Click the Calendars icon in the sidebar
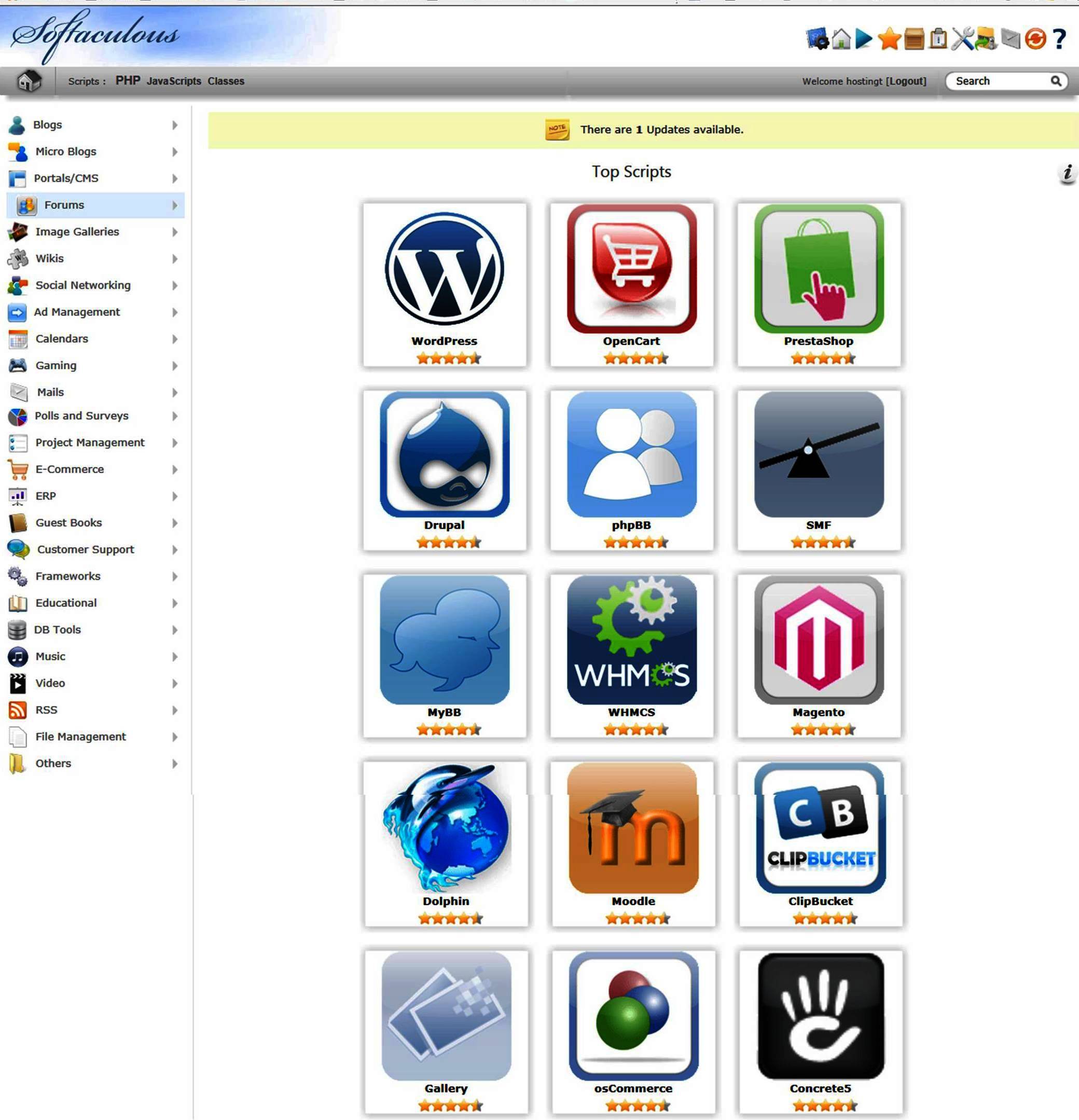Image resolution: width=1079 pixels, height=1120 pixels. coord(18,339)
